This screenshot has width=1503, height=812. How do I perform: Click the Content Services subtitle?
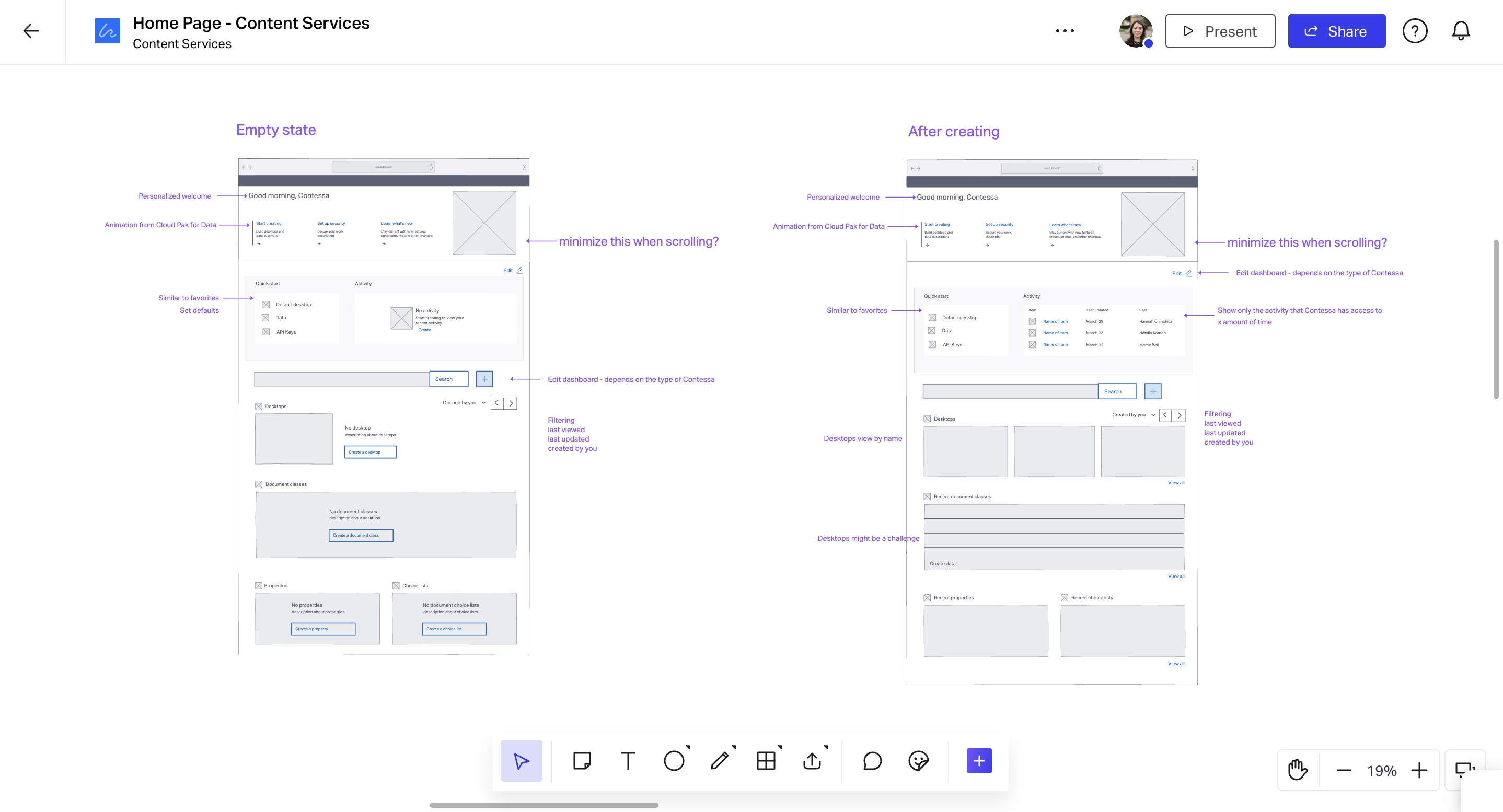click(182, 44)
